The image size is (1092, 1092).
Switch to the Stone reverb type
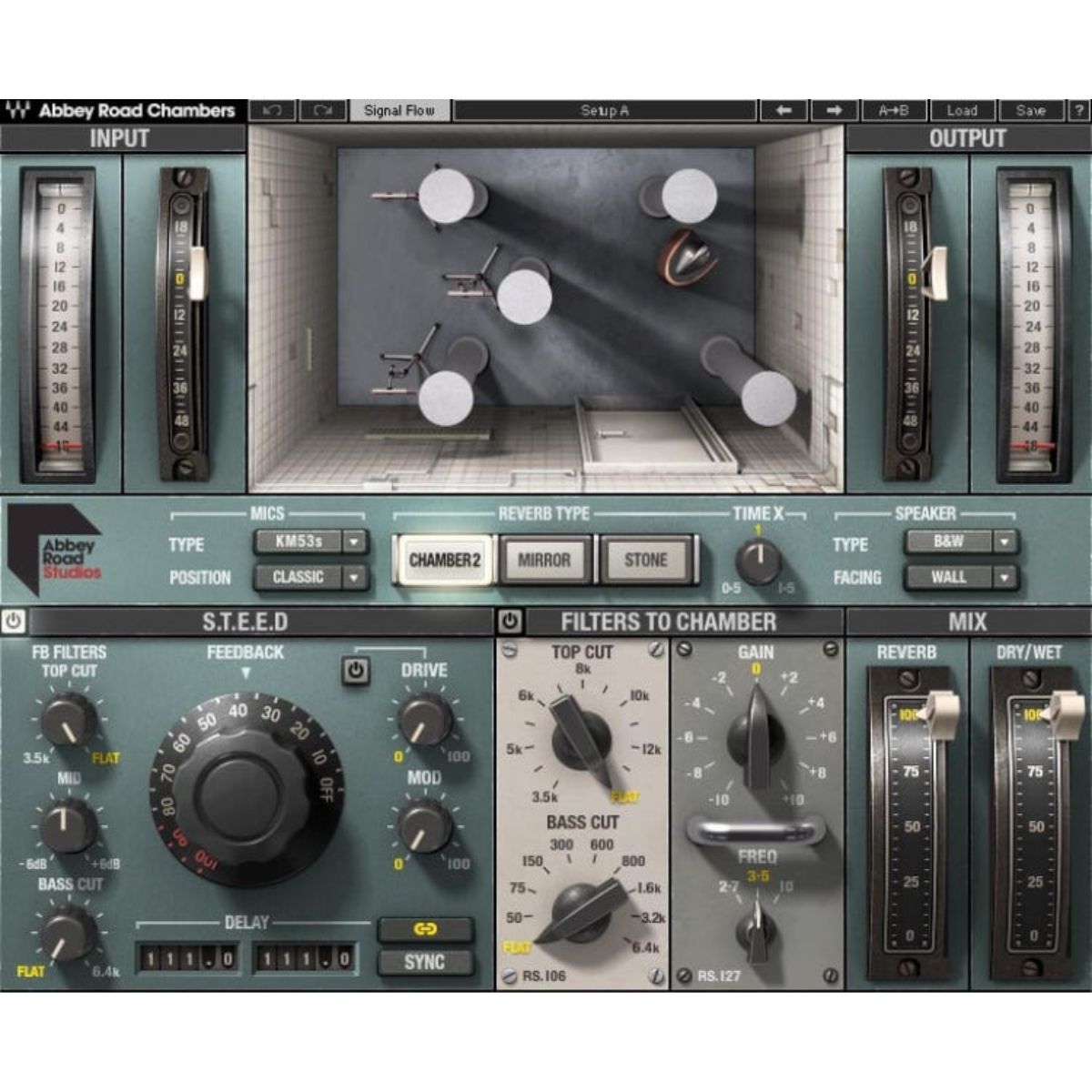(646, 560)
